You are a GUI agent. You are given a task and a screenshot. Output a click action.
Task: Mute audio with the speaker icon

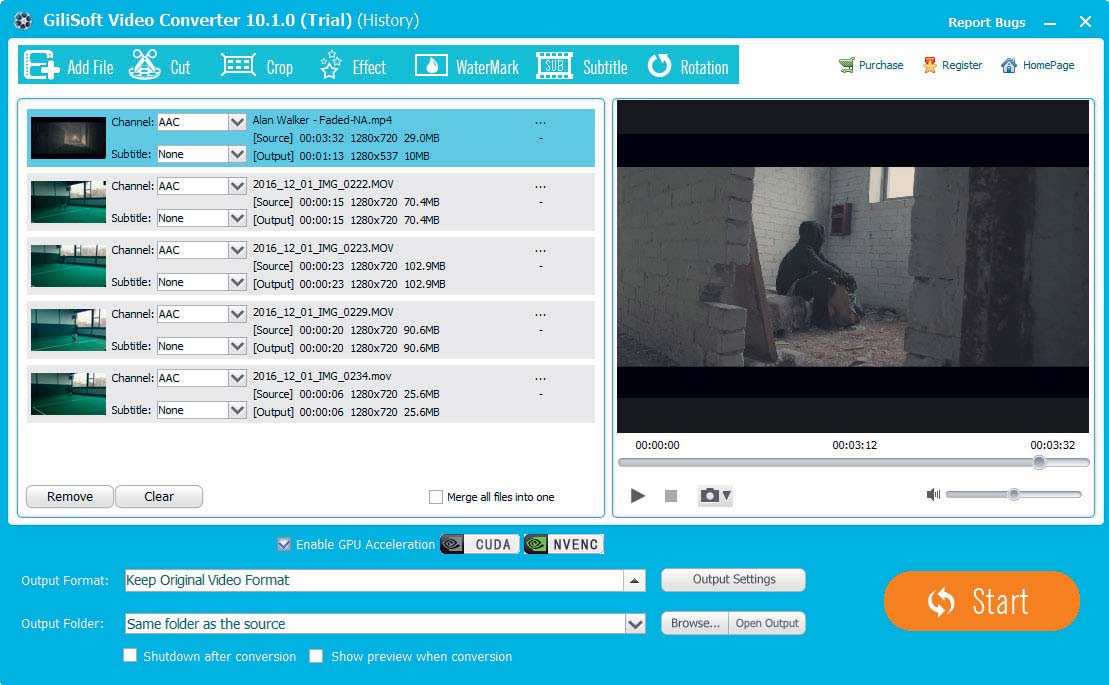click(933, 494)
